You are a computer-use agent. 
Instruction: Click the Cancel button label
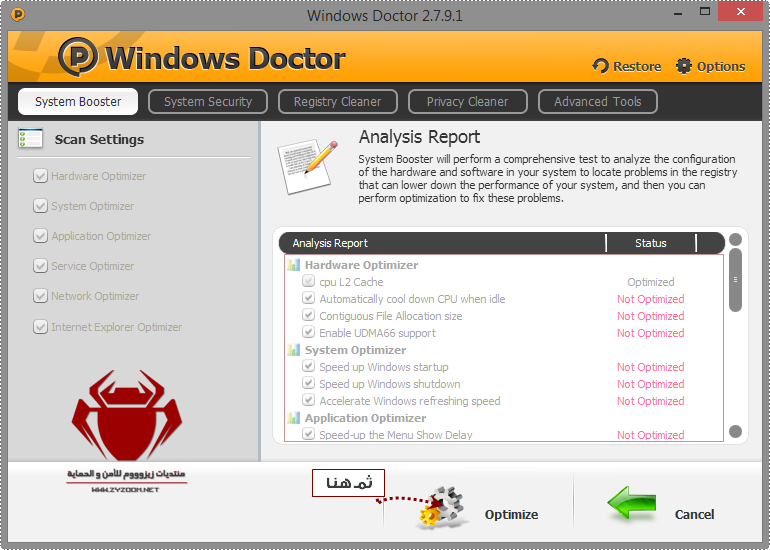tap(694, 514)
